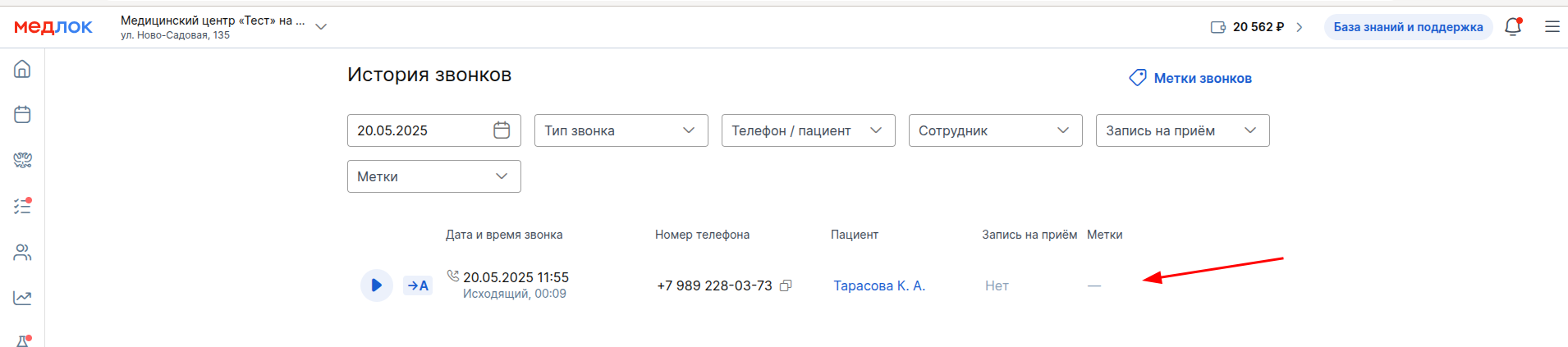Viewport: 1568px width, 347px height.
Task: Expand the medical center selector chevron
Action: click(321, 26)
